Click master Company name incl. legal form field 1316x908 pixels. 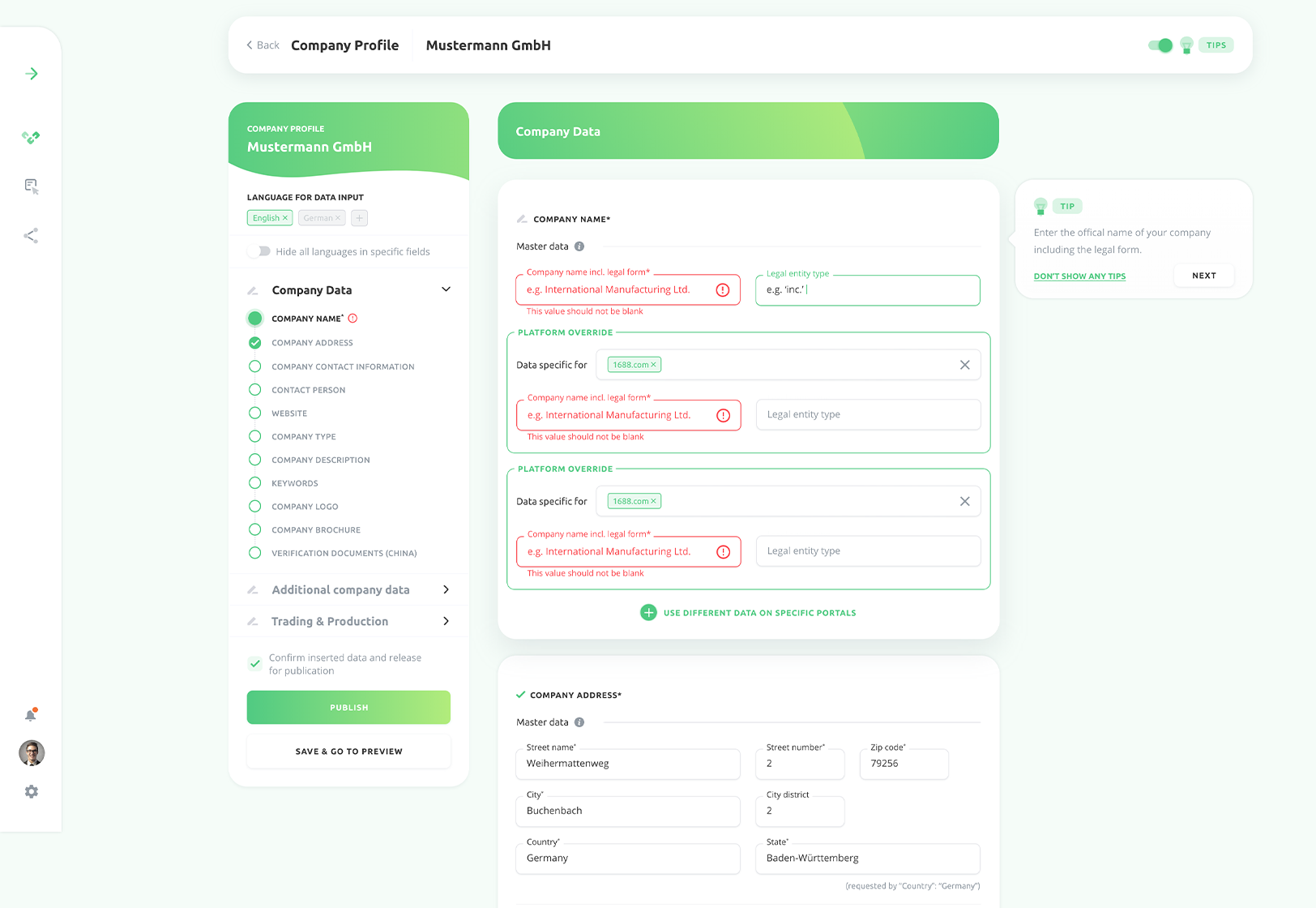coord(628,290)
